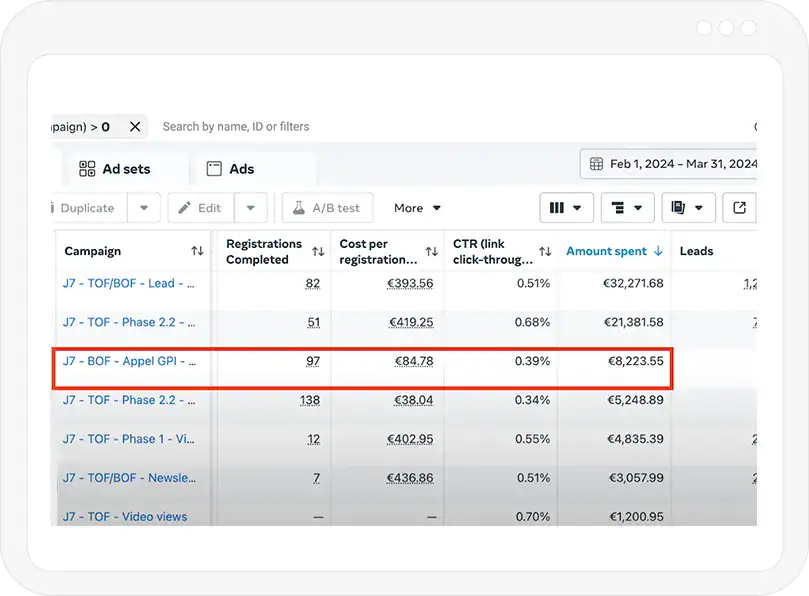Click the export/share icon
809x596 pixels.
(740, 208)
